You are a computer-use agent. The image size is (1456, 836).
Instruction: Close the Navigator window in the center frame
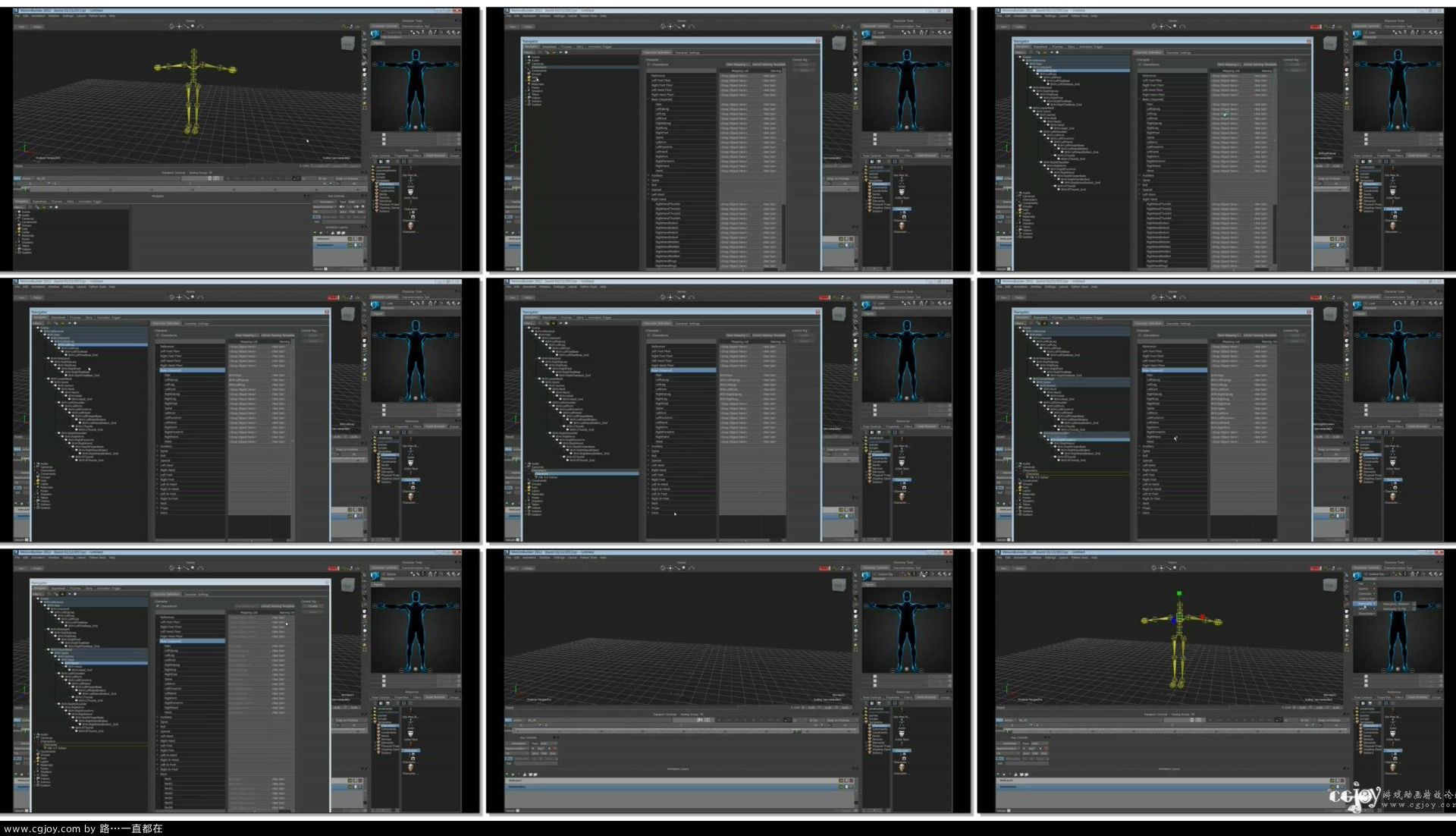(x=817, y=312)
